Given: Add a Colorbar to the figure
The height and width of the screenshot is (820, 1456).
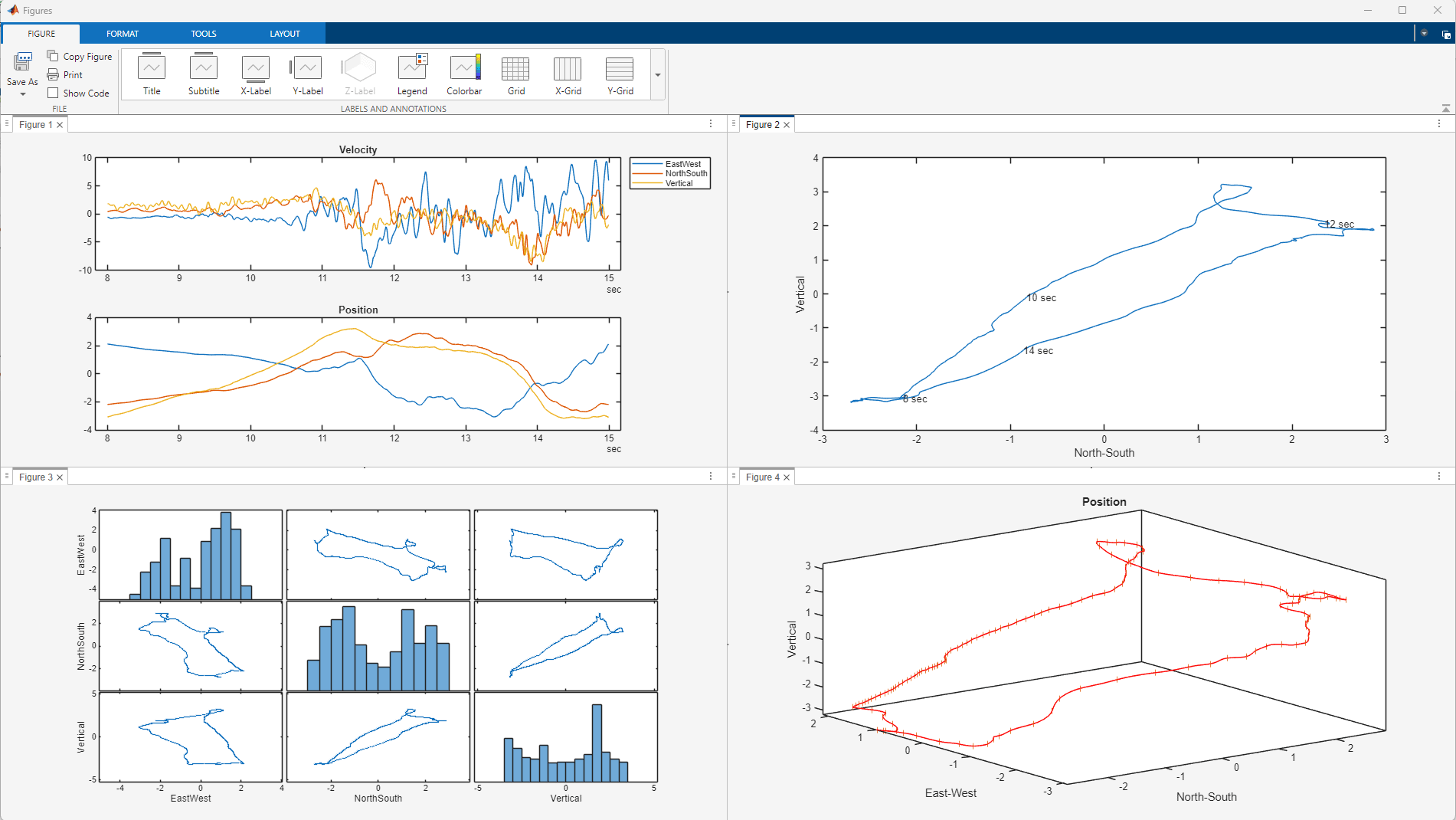Looking at the screenshot, I should (464, 74).
